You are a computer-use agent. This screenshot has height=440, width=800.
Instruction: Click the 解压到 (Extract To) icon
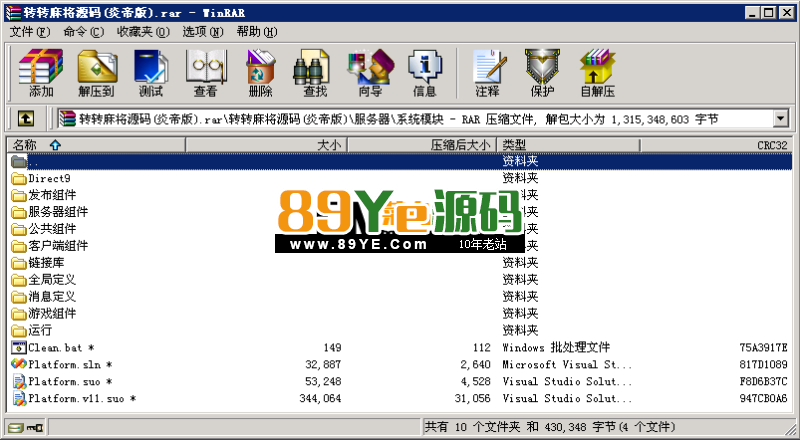[95, 73]
